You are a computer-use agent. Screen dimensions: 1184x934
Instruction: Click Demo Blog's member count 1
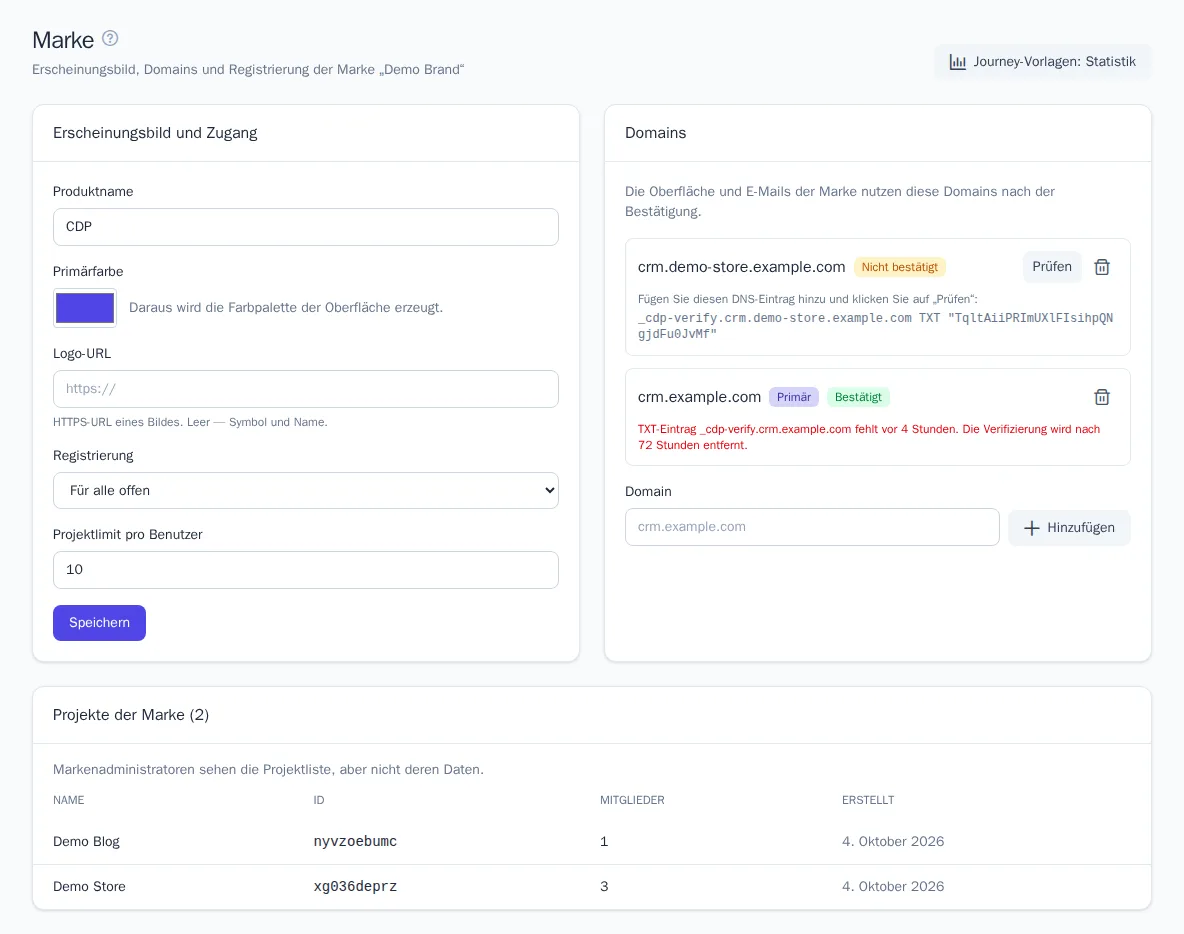point(604,842)
